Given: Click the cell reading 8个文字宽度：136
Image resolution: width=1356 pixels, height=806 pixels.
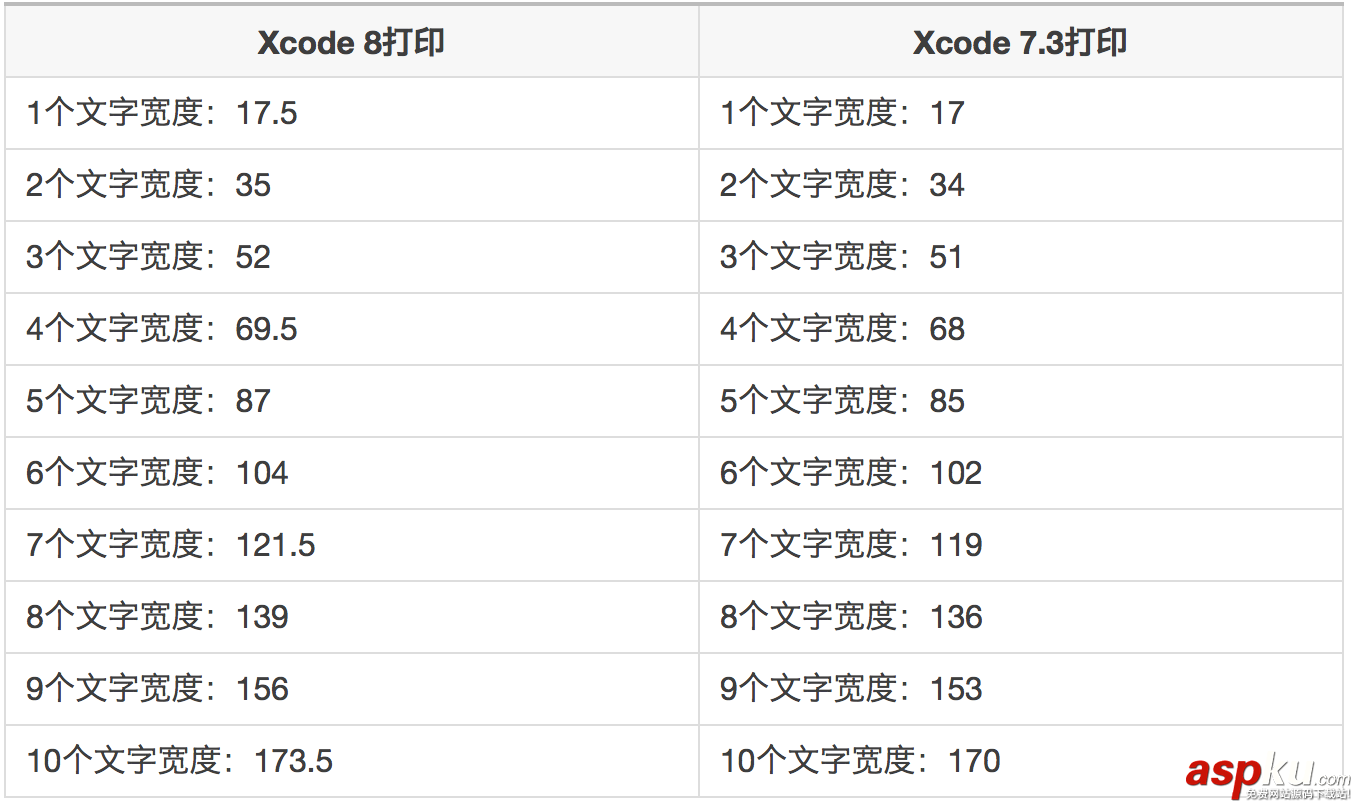Looking at the screenshot, I should pos(851,617).
